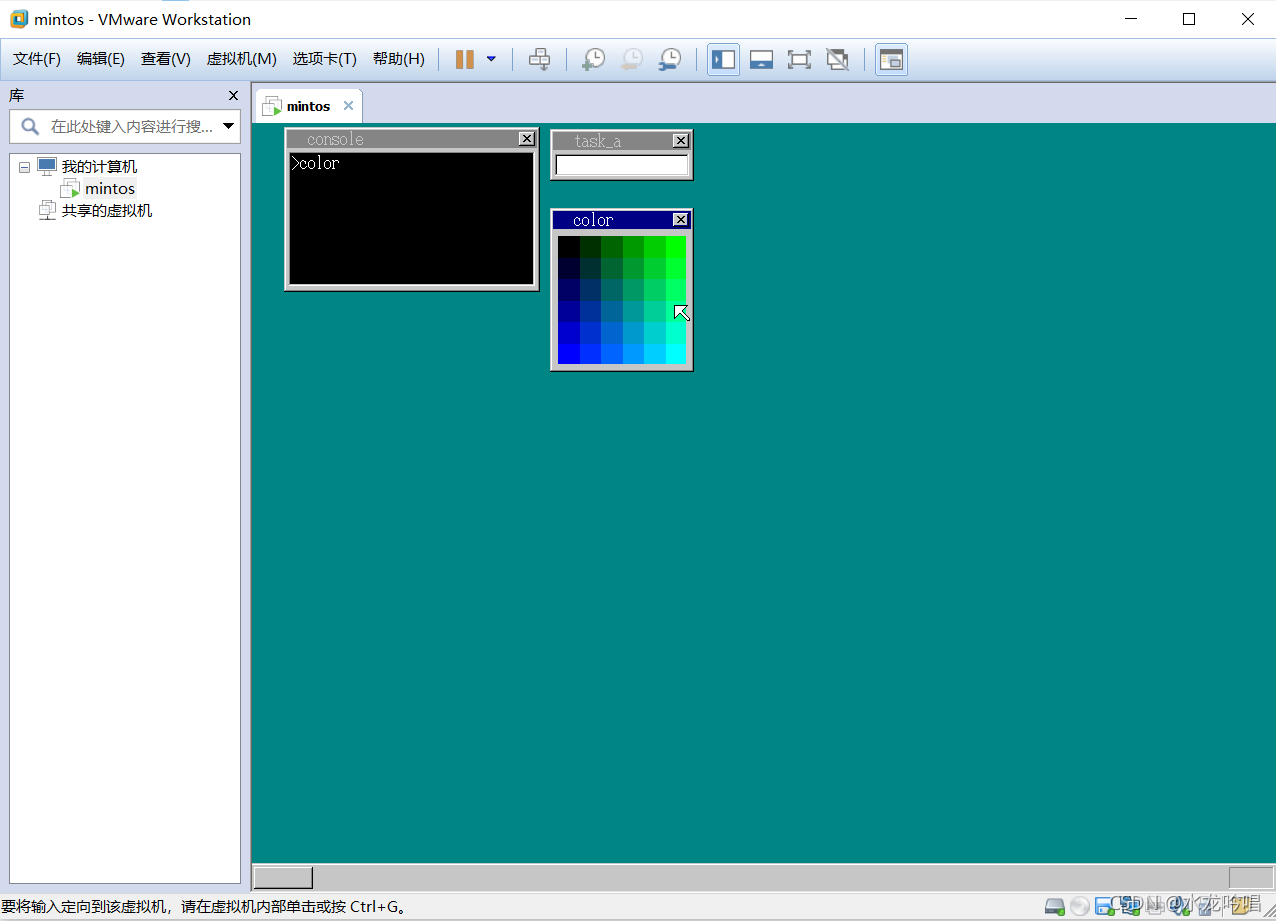The height and width of the screenshot is (921, 1276).
Task: Close the console window in guest
Action: [x=527, y=139]
